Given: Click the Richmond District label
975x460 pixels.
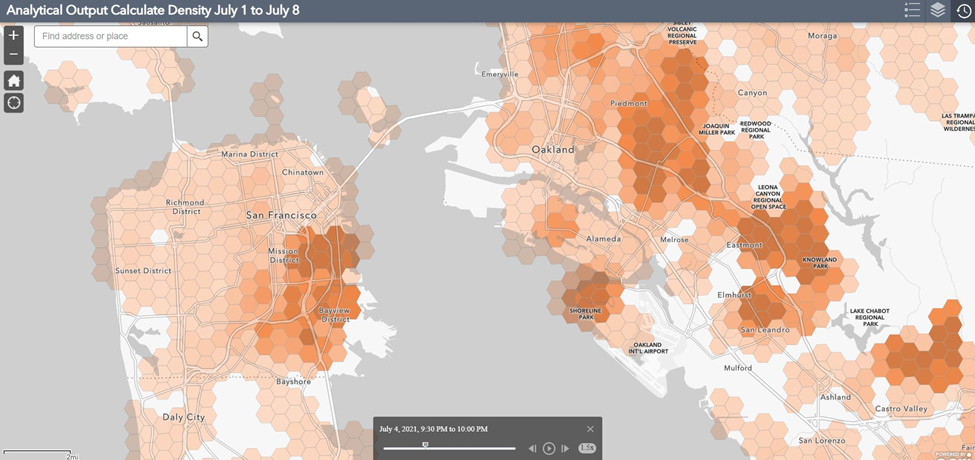Looking at the screenshot, I should coord(185,206).
